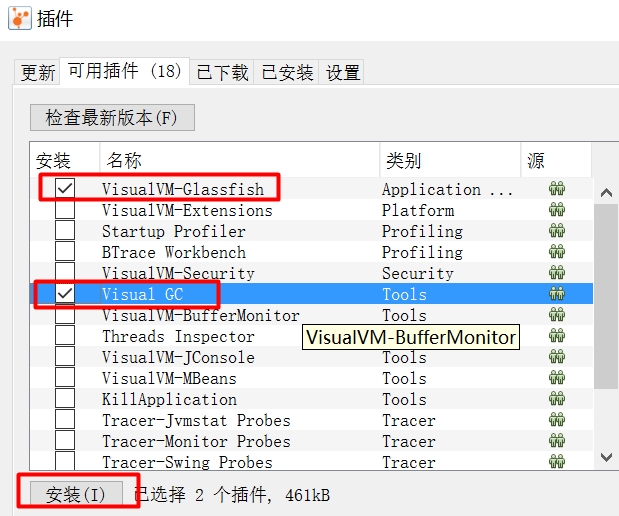Click source icon in Tracer-Monitor Probes row

point(557,441)
